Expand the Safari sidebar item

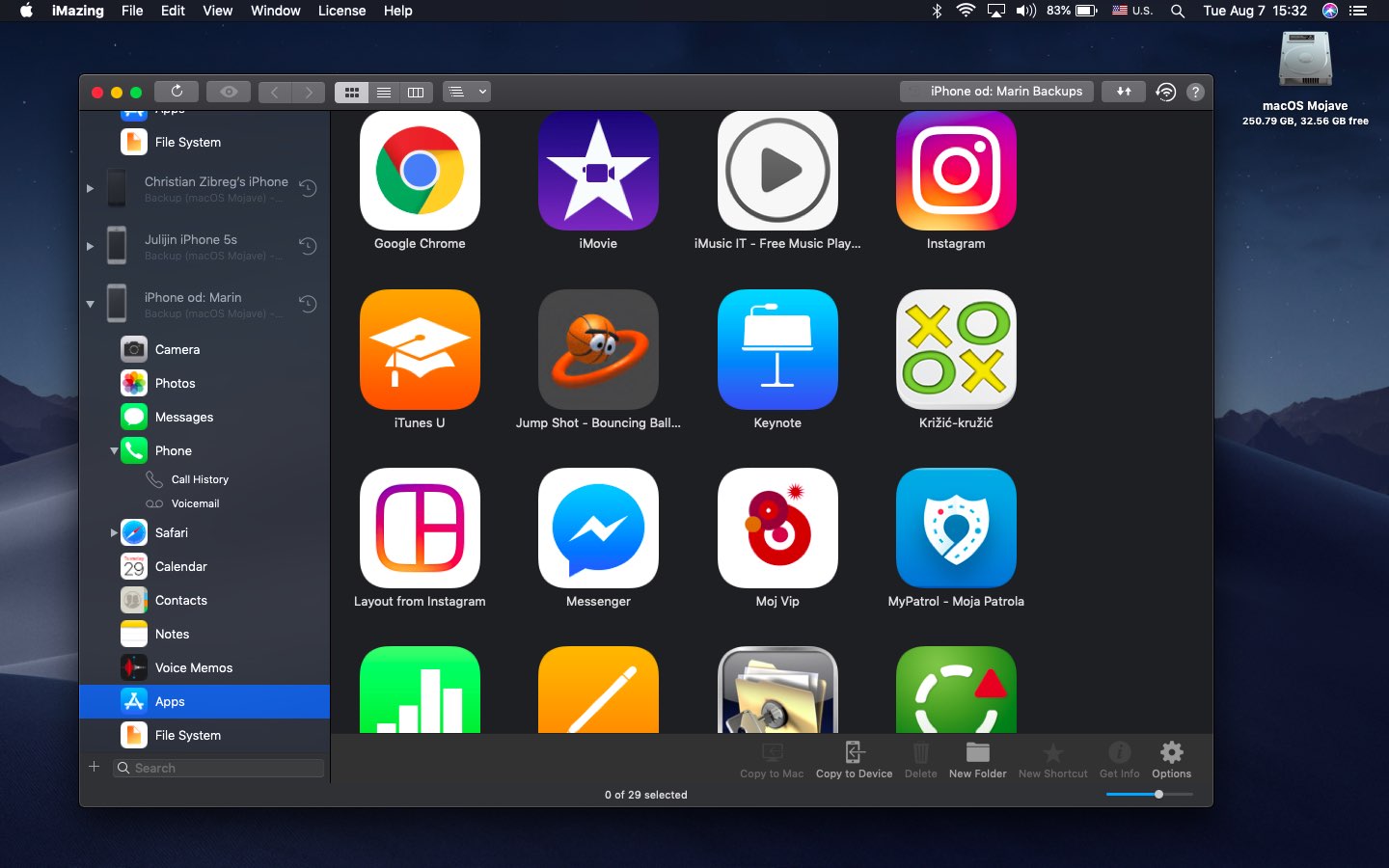tap(114, 532)
